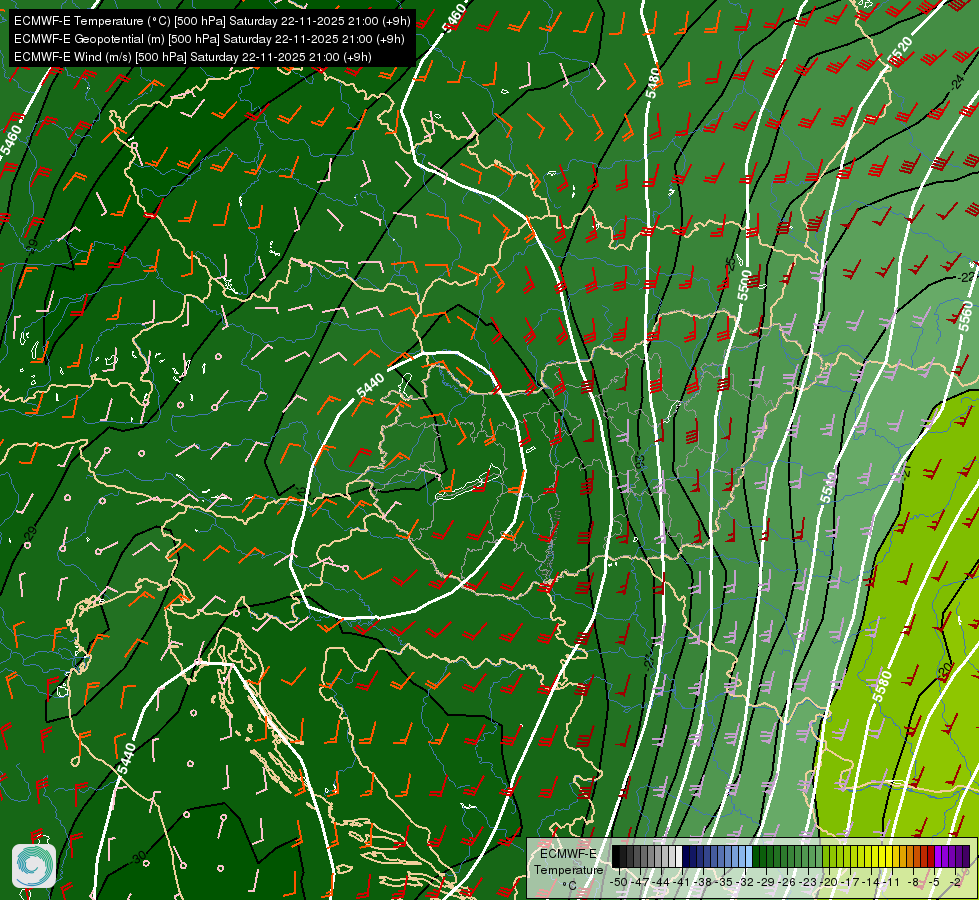The height and width of the screenshot is (900, 979).
Task: Click the -26 legend tick value
Action: tap(787, 883)
